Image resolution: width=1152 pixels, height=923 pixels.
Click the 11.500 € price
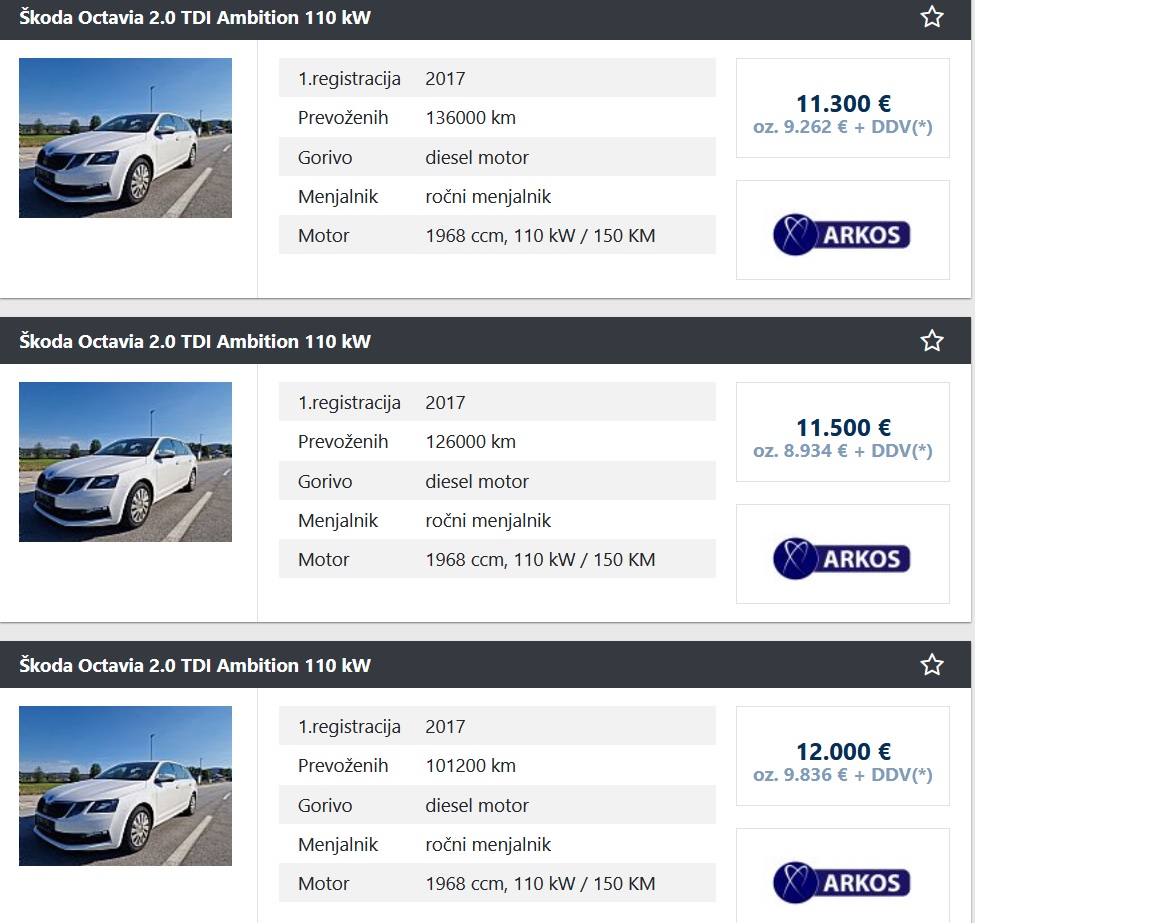[x=843, y=428]
